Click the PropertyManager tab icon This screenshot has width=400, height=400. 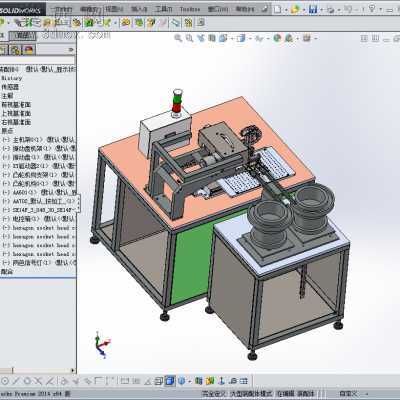(x=3, y=50)
